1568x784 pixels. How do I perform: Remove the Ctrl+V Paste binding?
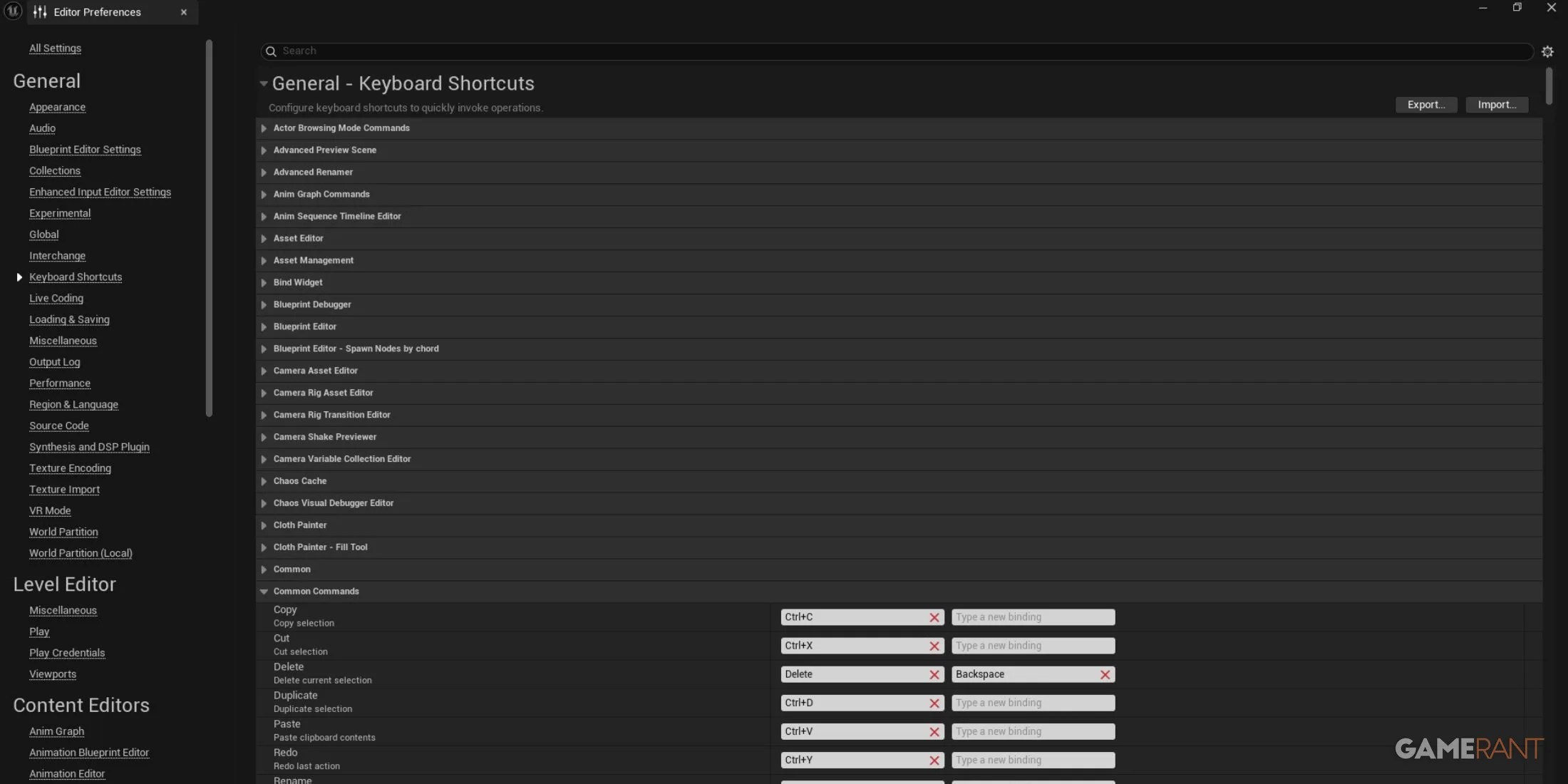[934, 731]
